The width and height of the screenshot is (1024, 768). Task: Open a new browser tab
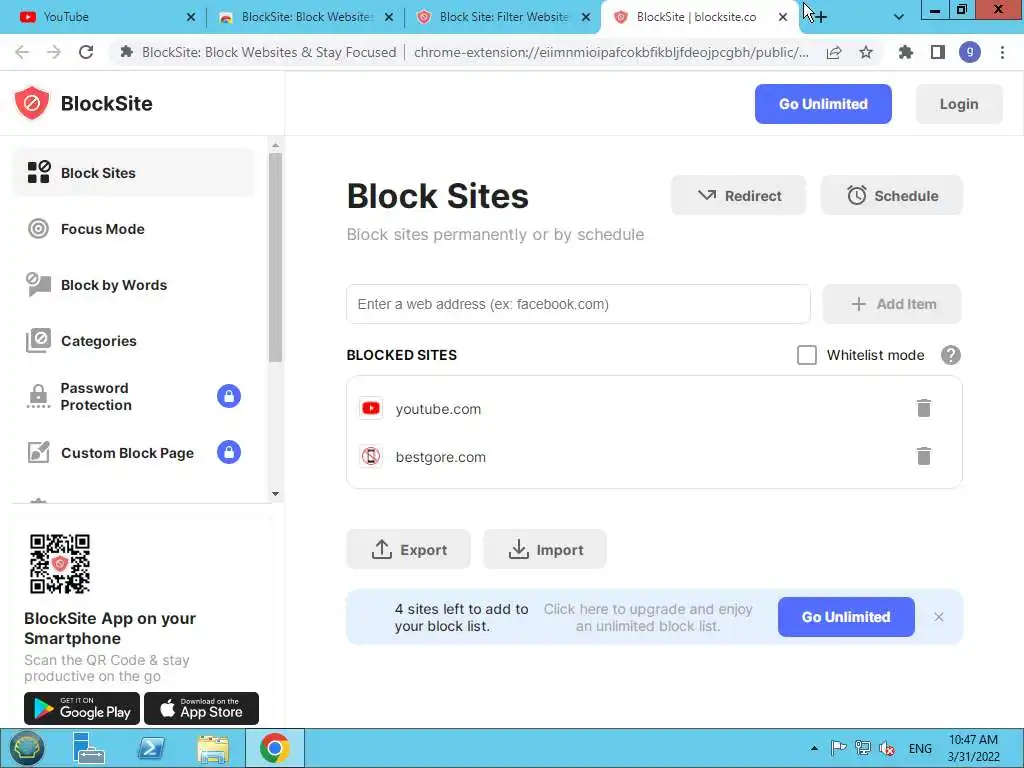pos(820,17)
